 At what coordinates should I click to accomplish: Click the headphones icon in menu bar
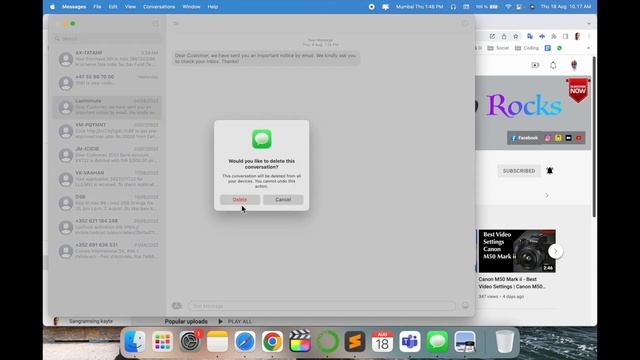click(x=453, y=7)
